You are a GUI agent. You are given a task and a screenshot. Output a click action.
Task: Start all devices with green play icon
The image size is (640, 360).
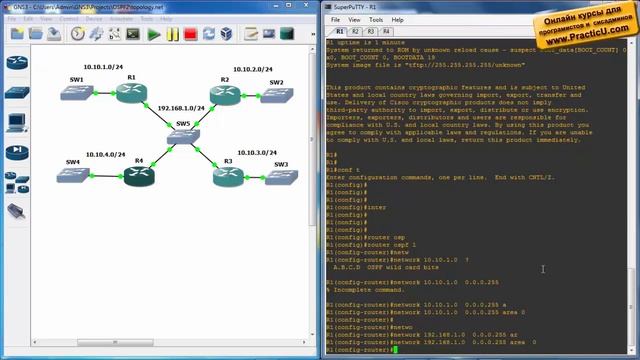tap(153, 34)
